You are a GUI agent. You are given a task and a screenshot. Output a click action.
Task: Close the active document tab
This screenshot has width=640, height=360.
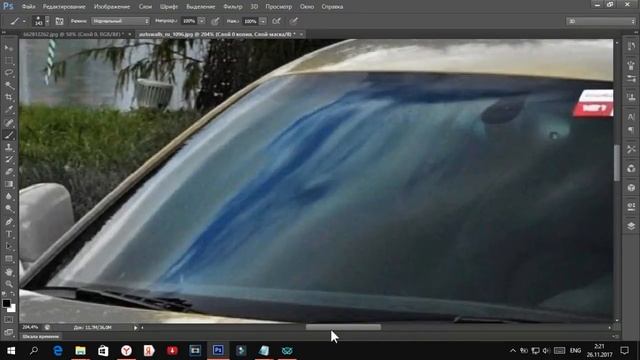[x=301, y=35]
